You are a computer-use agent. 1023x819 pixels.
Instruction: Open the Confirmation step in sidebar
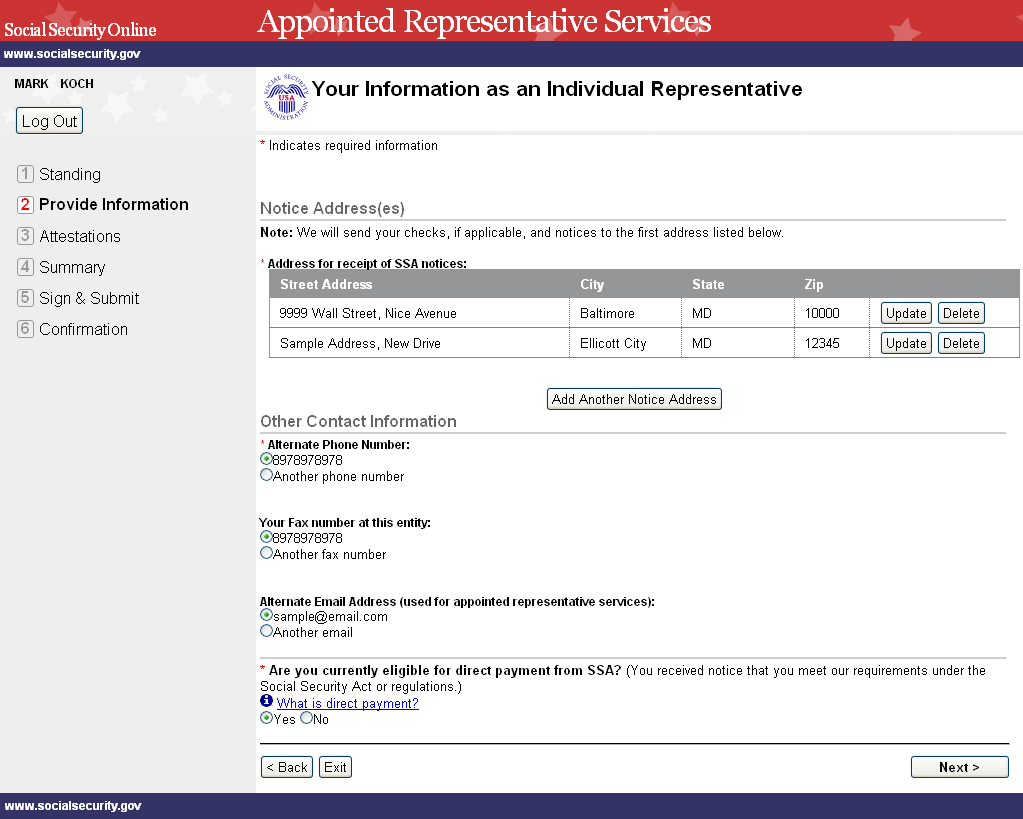[83, 329]
